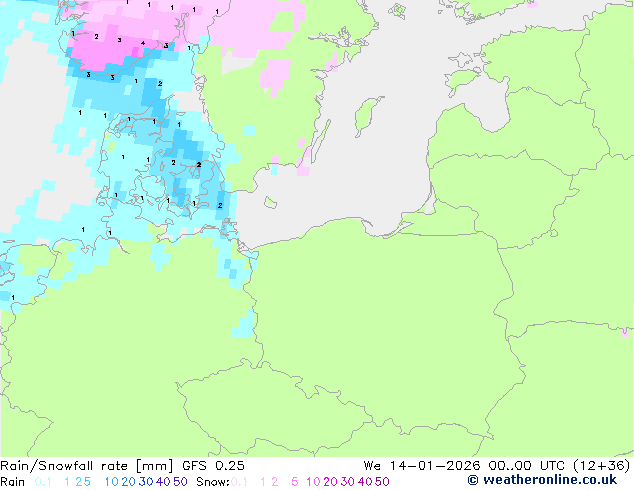Screen dimensions: 634x490
Task: Select the snow legend value 0.1
Action: (x=239, y=482)
